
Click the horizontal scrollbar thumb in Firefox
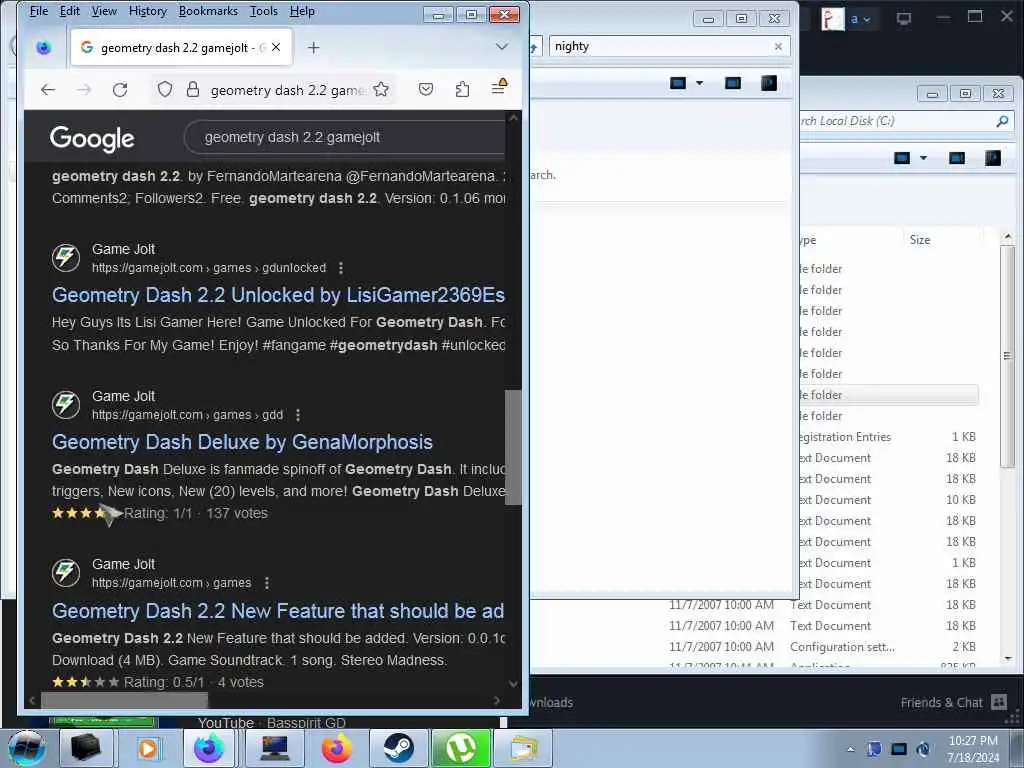[x=124, y=700]
